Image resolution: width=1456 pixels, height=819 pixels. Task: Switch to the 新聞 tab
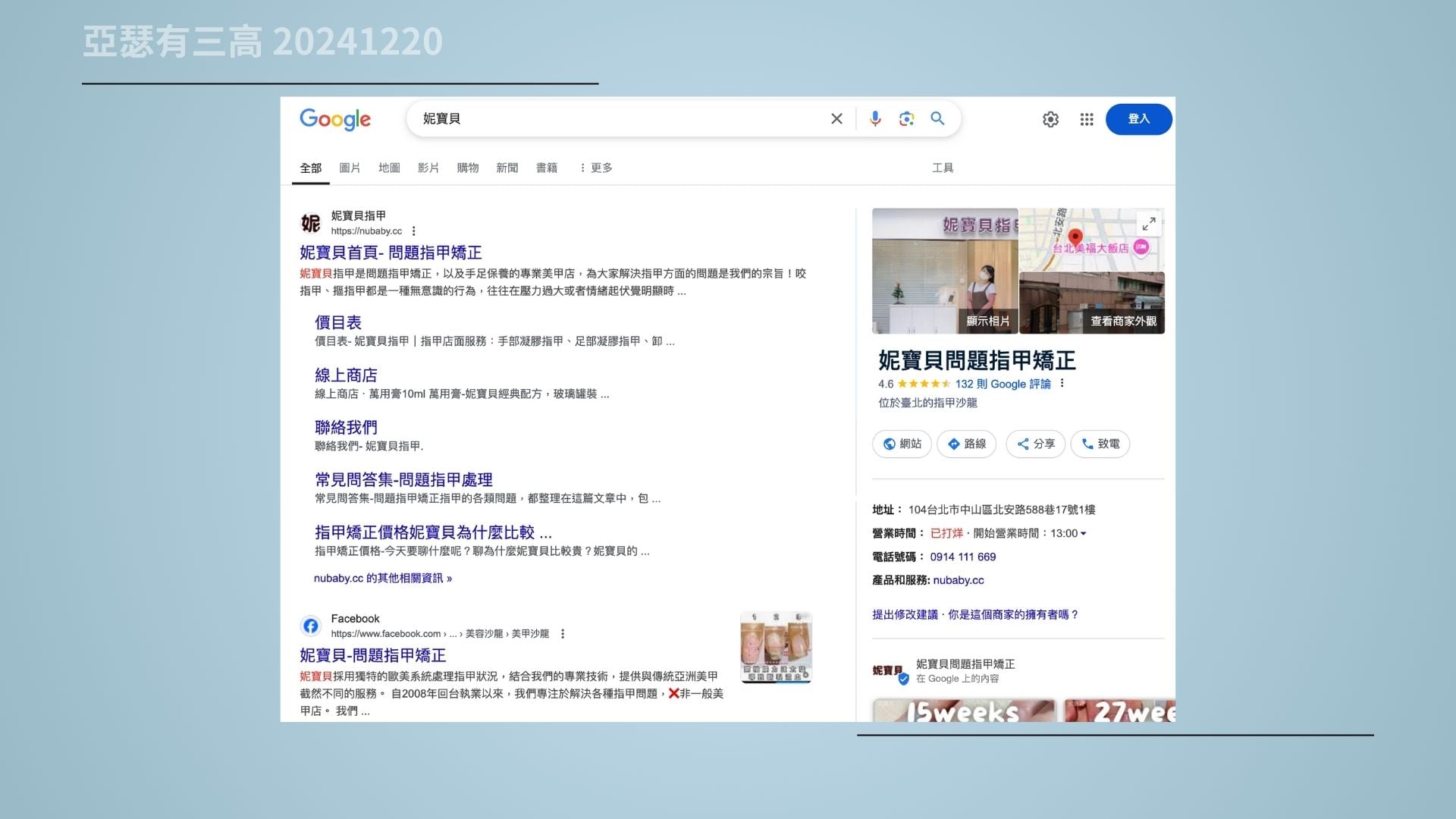coord(507,168)
